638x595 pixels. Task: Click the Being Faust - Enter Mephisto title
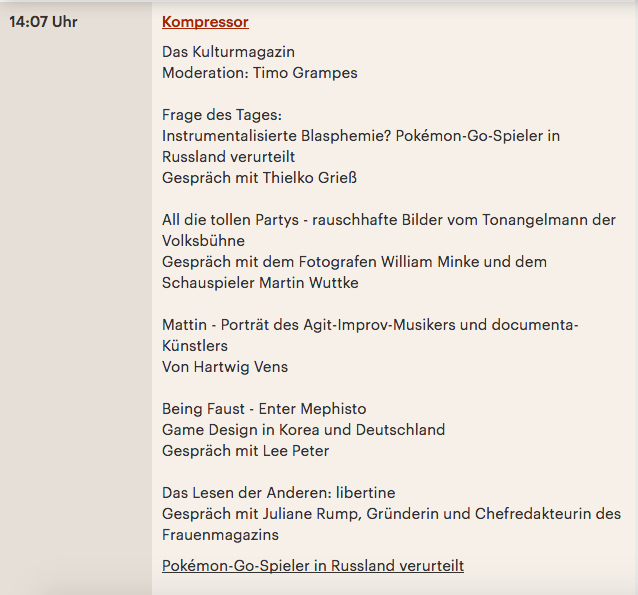264,409
